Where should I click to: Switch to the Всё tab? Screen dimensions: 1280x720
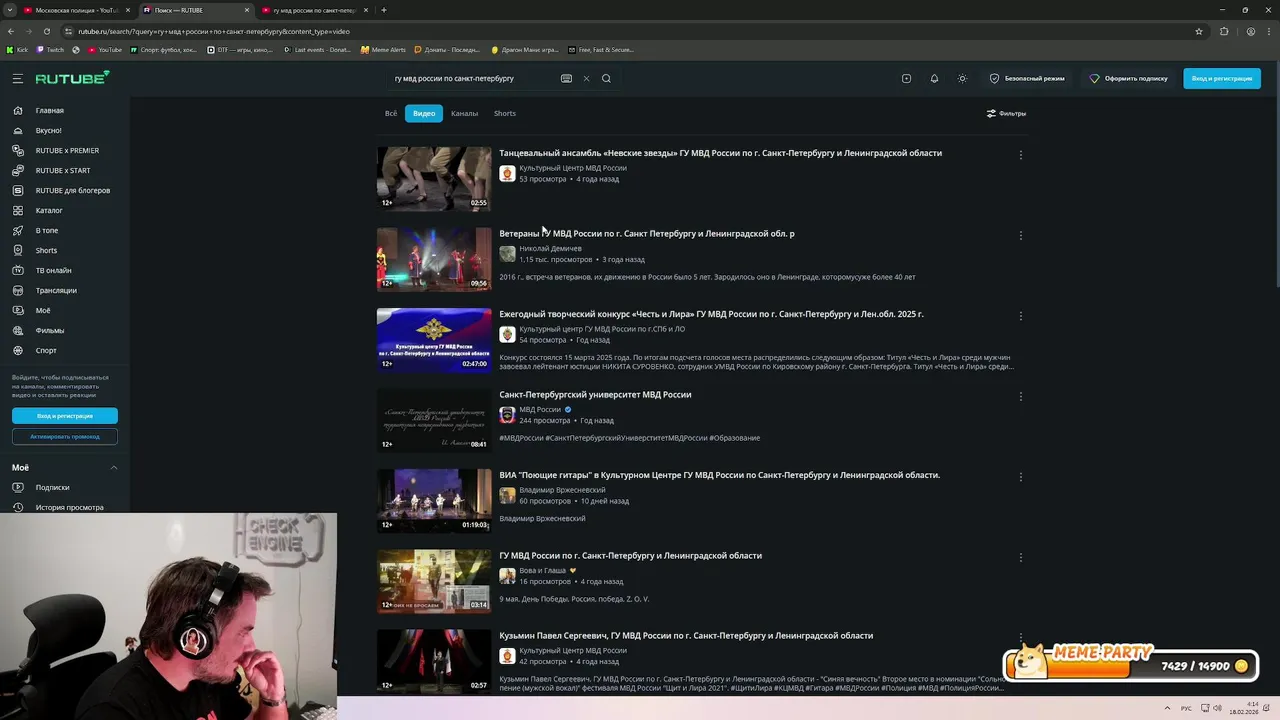tap(391, 113)
